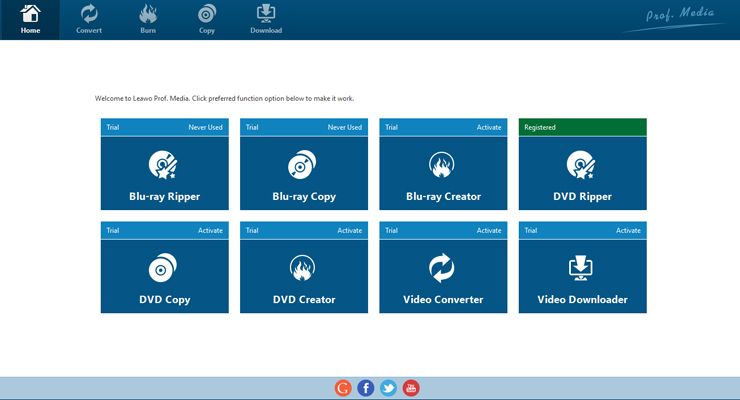Click the Blu-ray Copy discs icon
Image resolution: width=740 pixels, height=400 pixels.
click(302, 165)
